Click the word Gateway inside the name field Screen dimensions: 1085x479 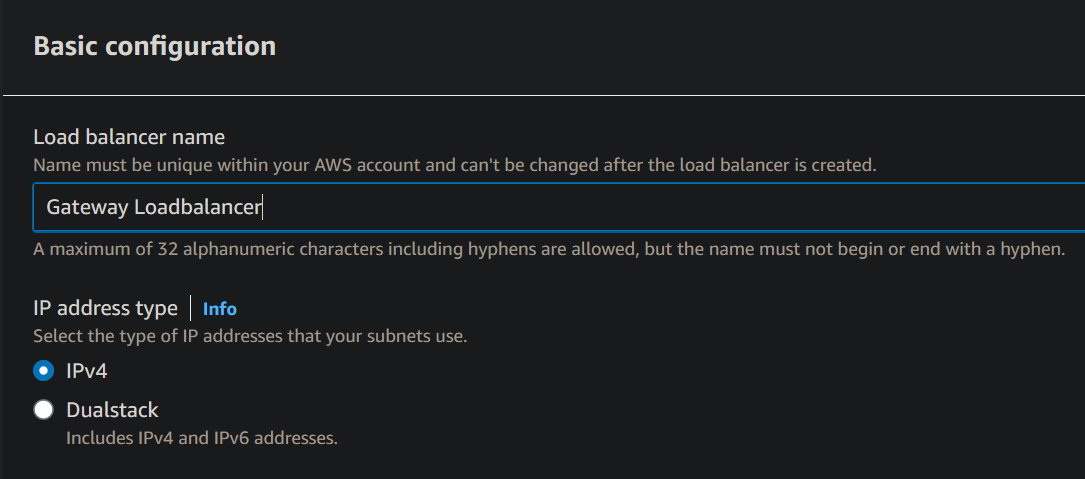pyautogui.click(x=87, y=207)
